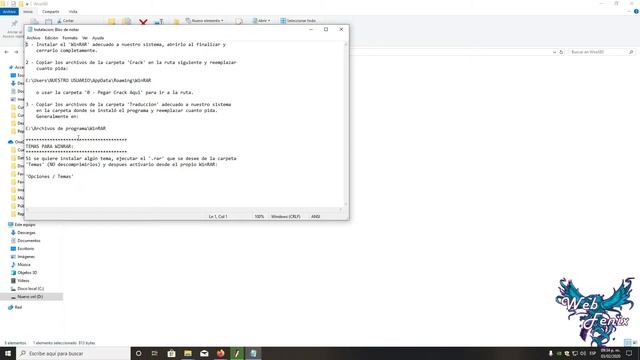This screenshot has height=360, width=640.
Task: Click OneDrive cloud icon in navigation pane
Action: click(x=11, y=142)
